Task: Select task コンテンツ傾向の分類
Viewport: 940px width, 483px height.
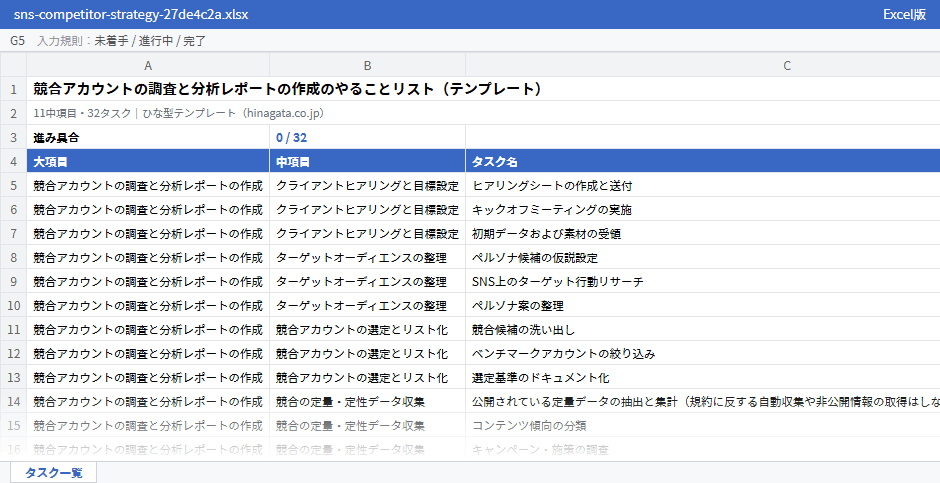Action: coord(703,425)
